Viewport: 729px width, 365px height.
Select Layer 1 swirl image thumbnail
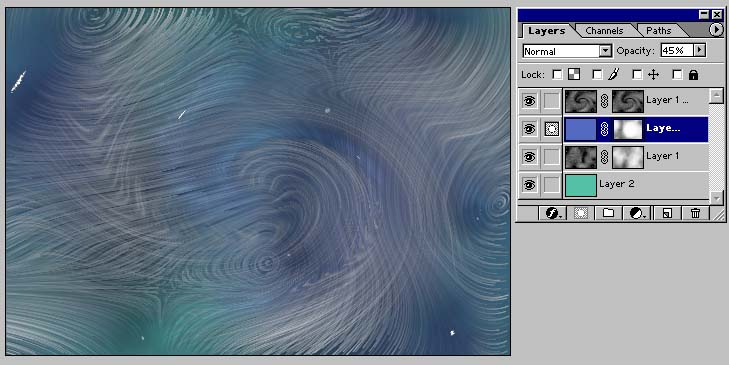581,157
